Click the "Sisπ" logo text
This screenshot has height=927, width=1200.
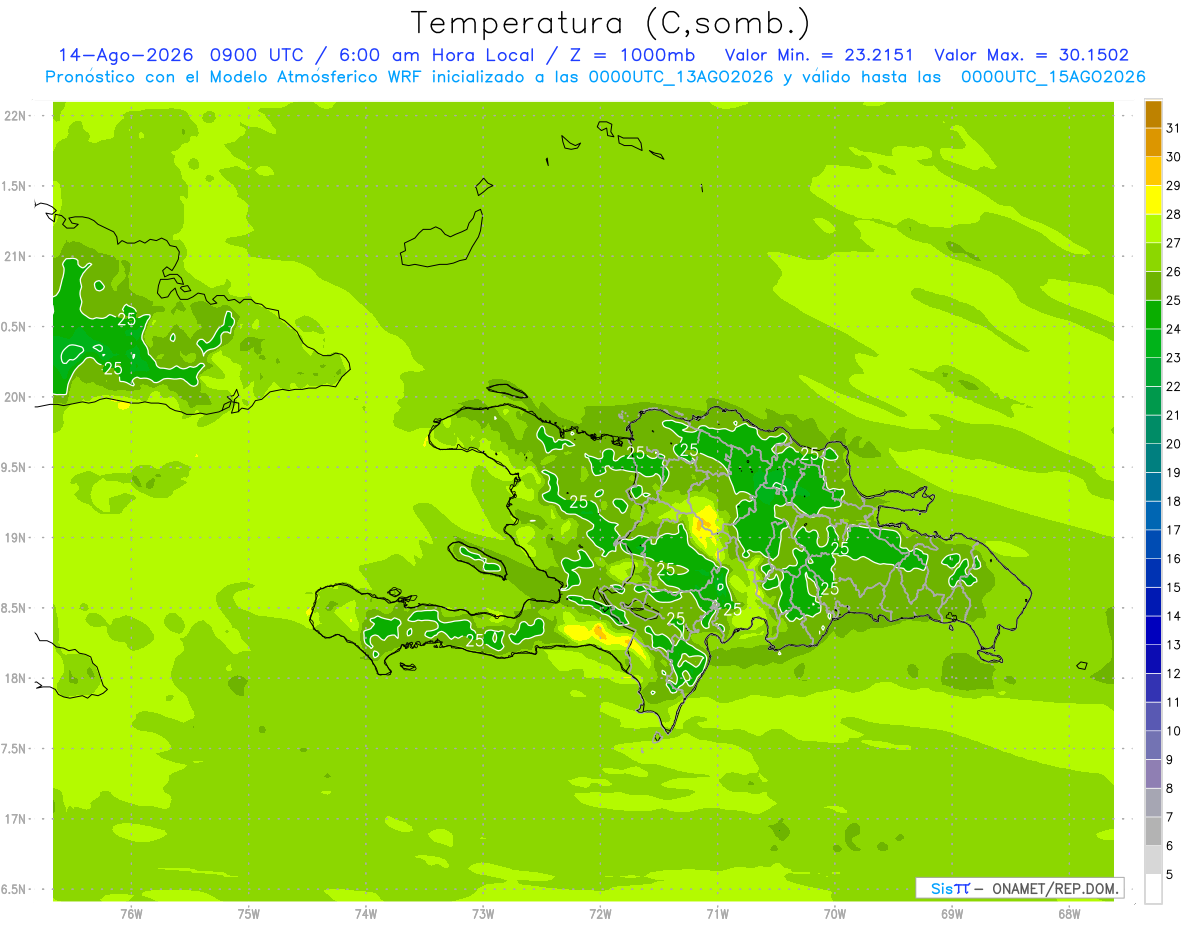point(950,888)
